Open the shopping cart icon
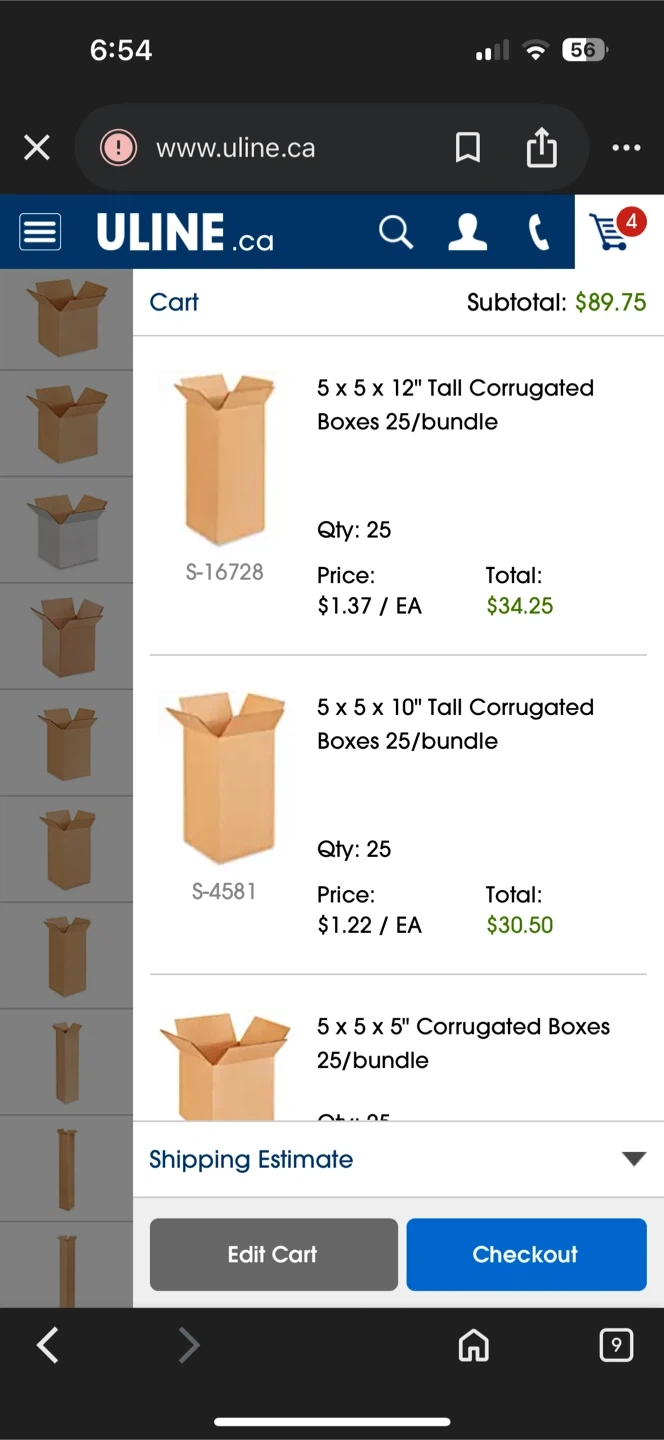This screenshot has height=1440, width=664. pyautogui.click(x=618, y=232)
